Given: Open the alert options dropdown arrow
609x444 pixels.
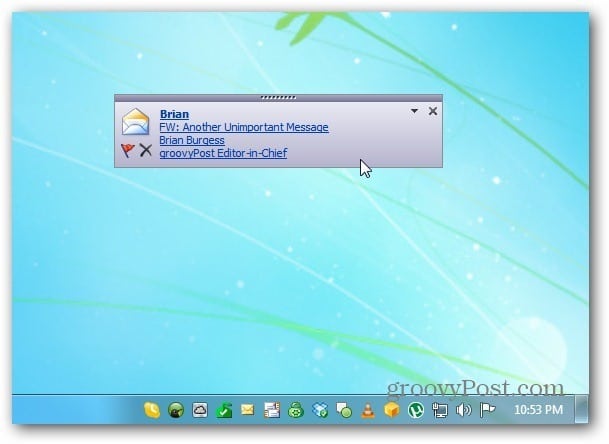Looking at the screenshot, I should pos(414,111).
